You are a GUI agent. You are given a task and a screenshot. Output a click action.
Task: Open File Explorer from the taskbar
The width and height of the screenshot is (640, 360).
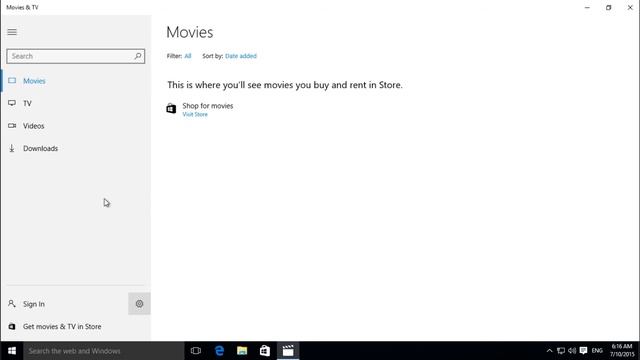point(242,351)
